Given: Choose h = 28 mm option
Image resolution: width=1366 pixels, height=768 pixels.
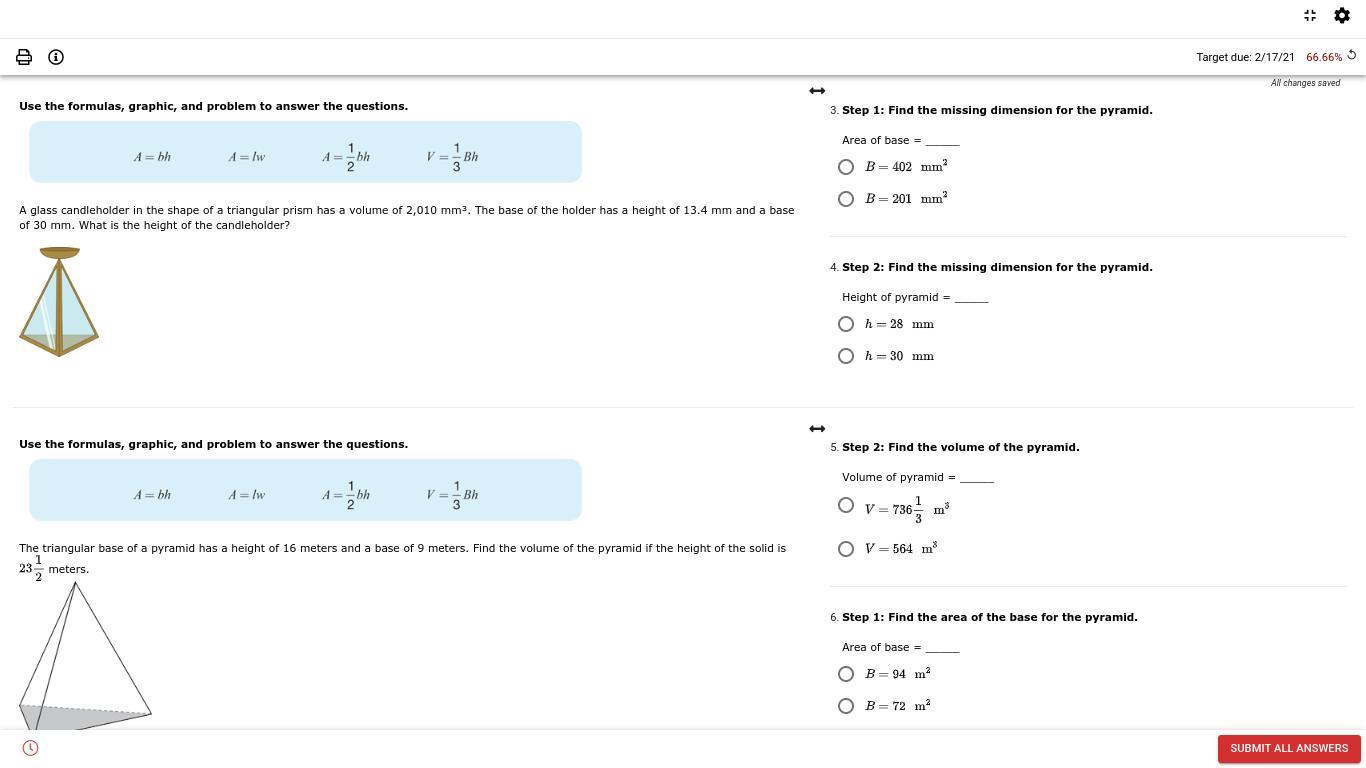Looking at the screenshot, I should [846, 324].
